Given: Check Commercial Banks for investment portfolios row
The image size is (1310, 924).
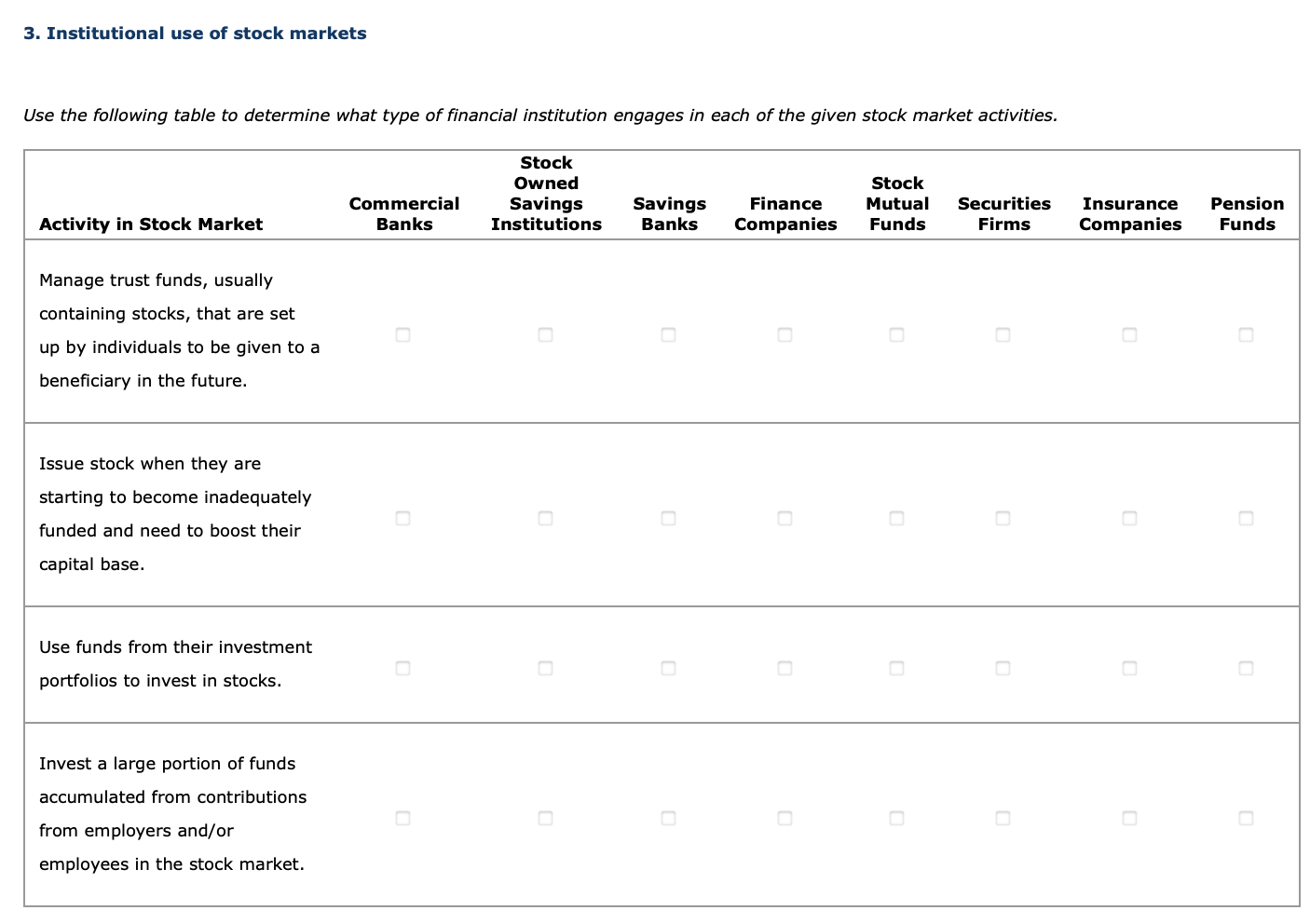Looking at the screenshot, I should 403,668.
